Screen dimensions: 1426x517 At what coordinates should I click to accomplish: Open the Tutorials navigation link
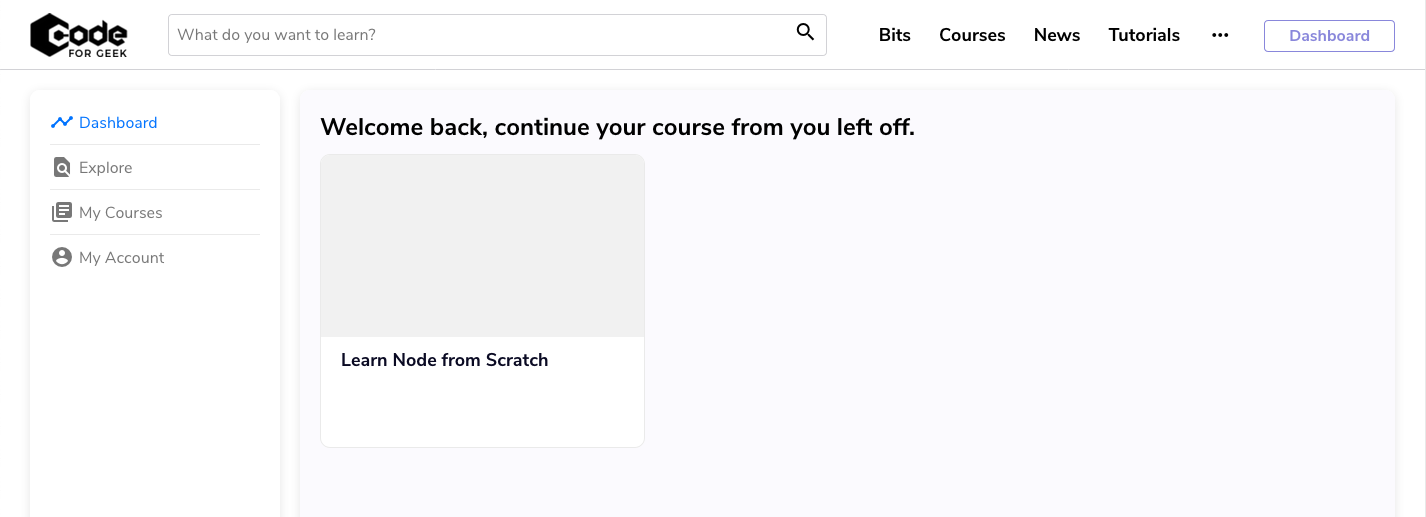tap(1144, 35)
